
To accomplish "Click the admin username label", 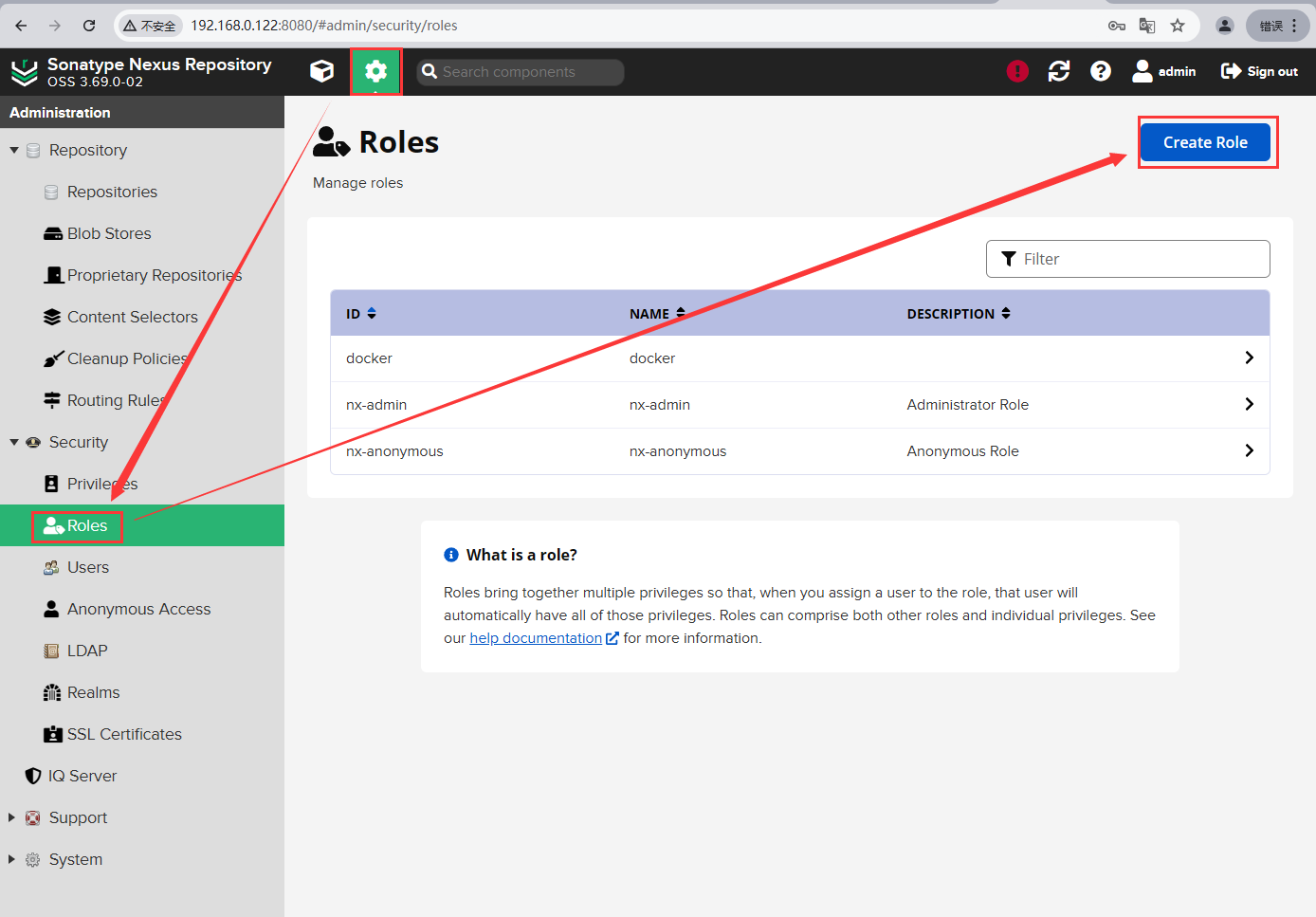I will click(x=1177, y=71).
